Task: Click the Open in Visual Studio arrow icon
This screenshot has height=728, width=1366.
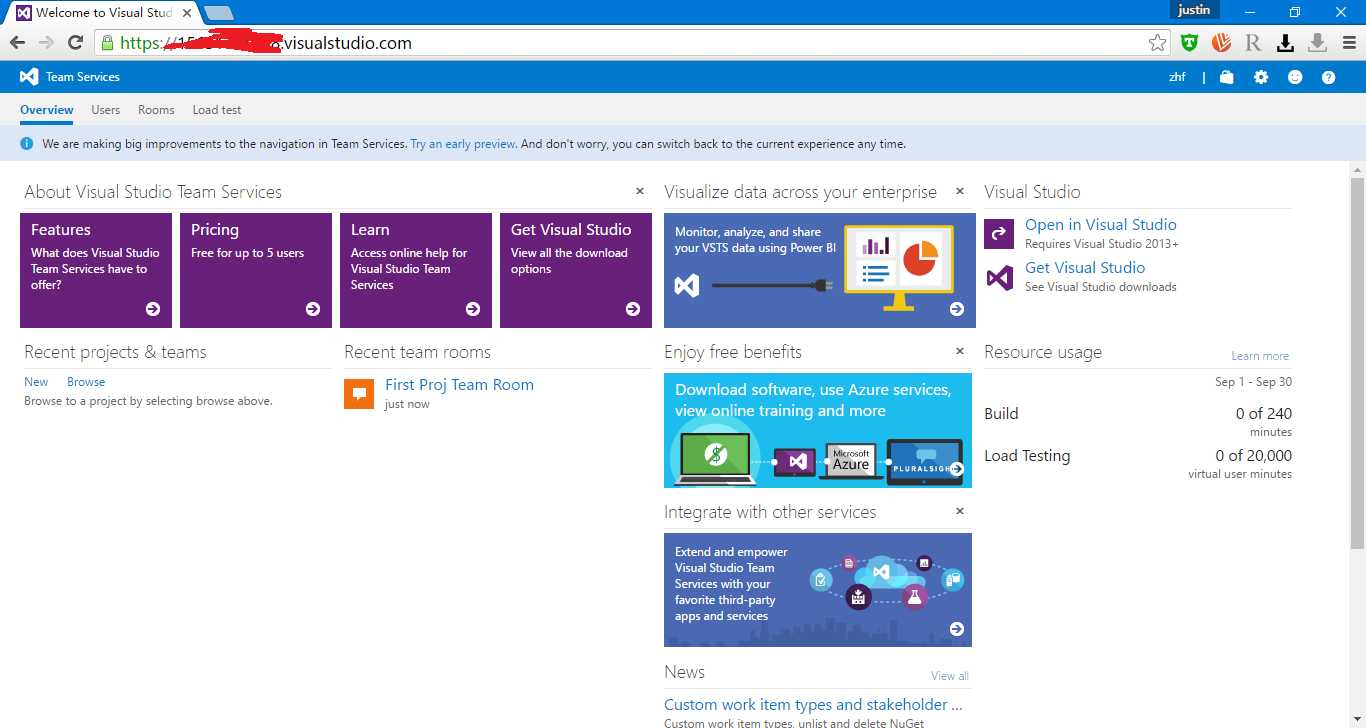Action: coord(999,234)
